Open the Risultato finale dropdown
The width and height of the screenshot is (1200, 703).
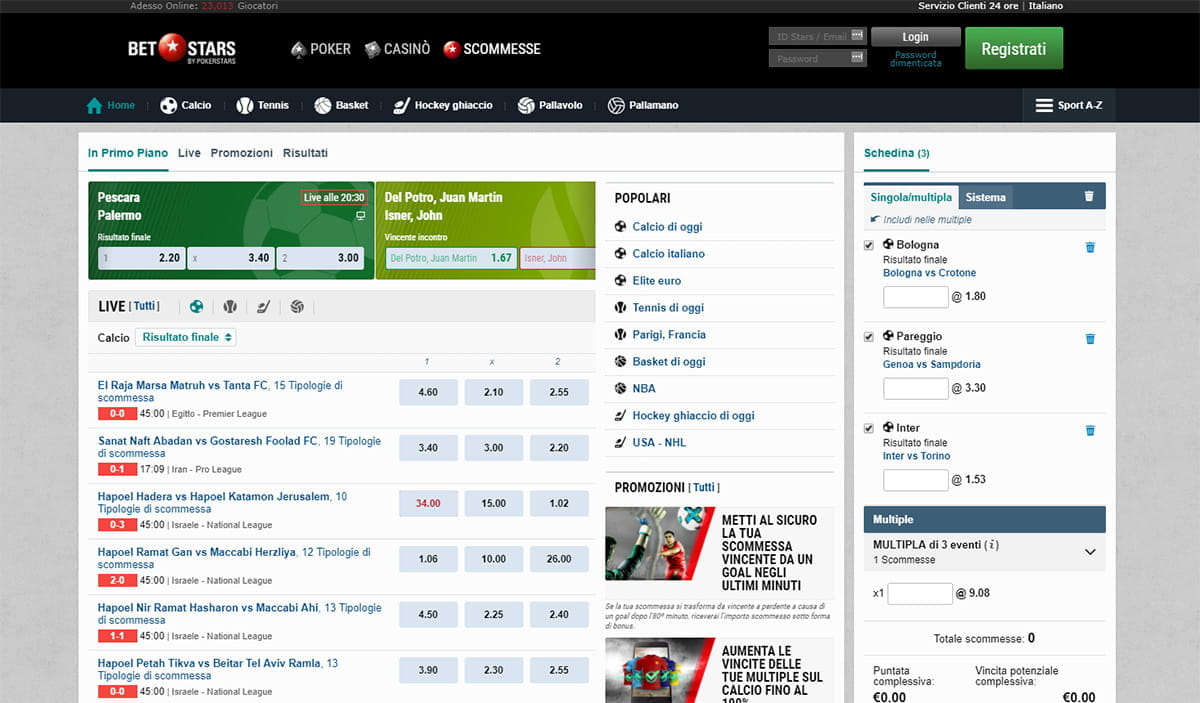pyautogui.click(x=186, y=338)
